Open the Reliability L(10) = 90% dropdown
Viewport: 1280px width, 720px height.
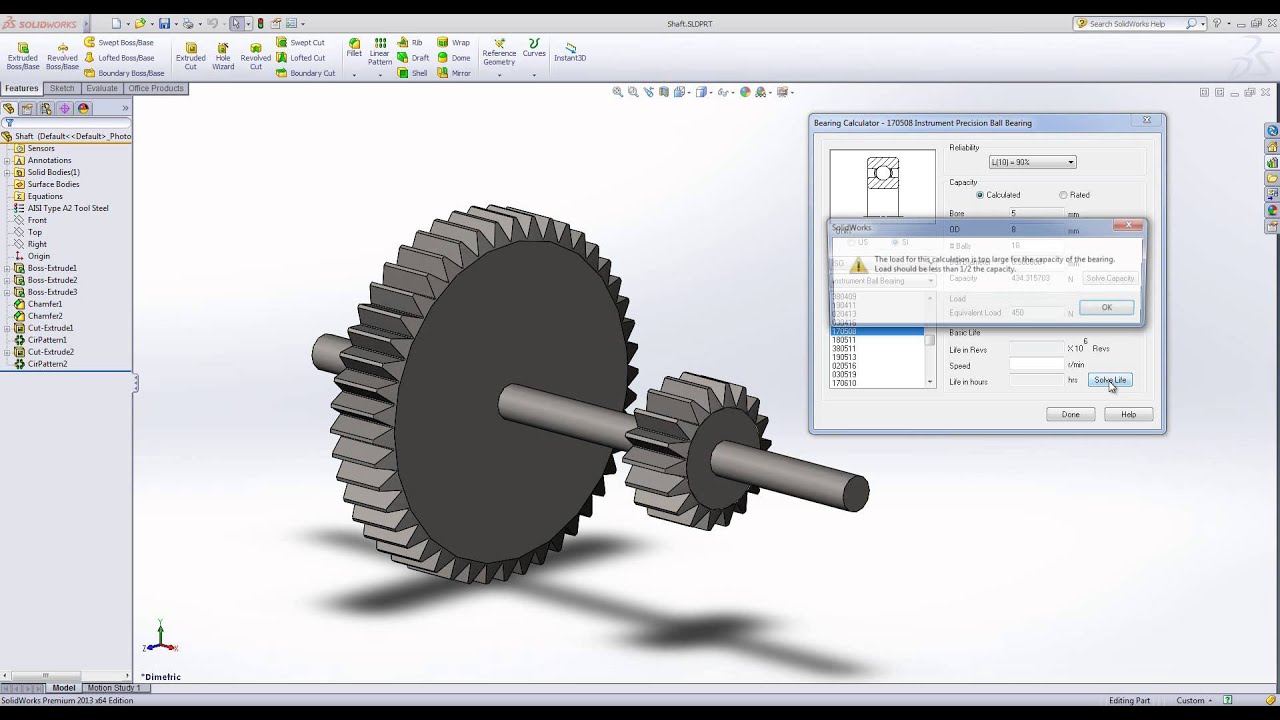(x=1032, y=162)
